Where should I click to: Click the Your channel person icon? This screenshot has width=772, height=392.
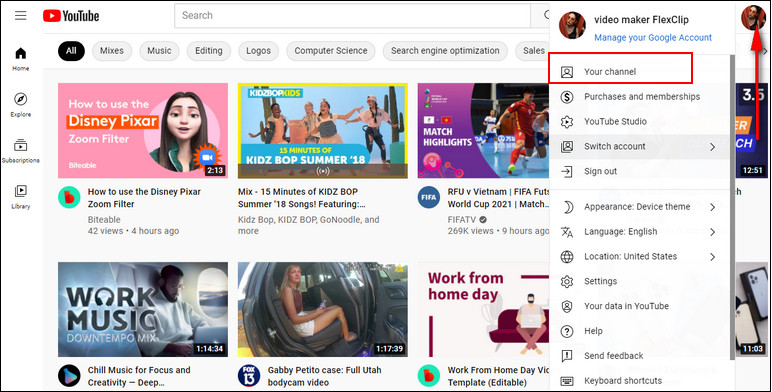click(x=567, y=72)
